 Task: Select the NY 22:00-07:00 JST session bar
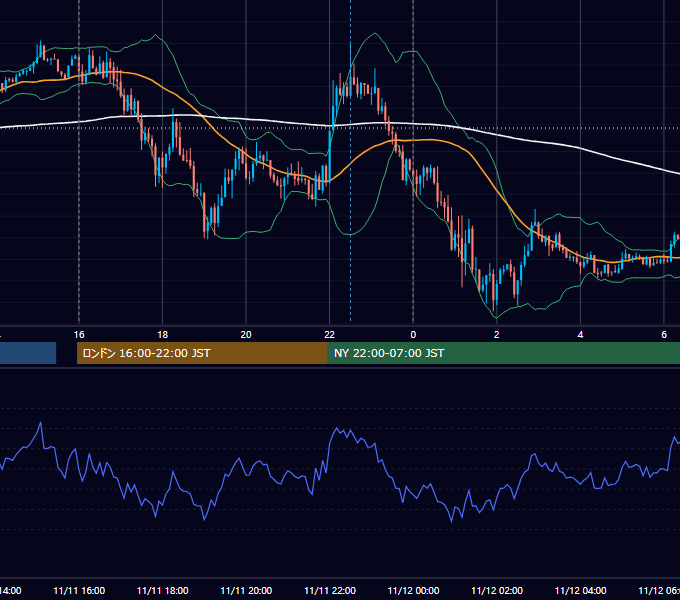click(x=503, y=353)
